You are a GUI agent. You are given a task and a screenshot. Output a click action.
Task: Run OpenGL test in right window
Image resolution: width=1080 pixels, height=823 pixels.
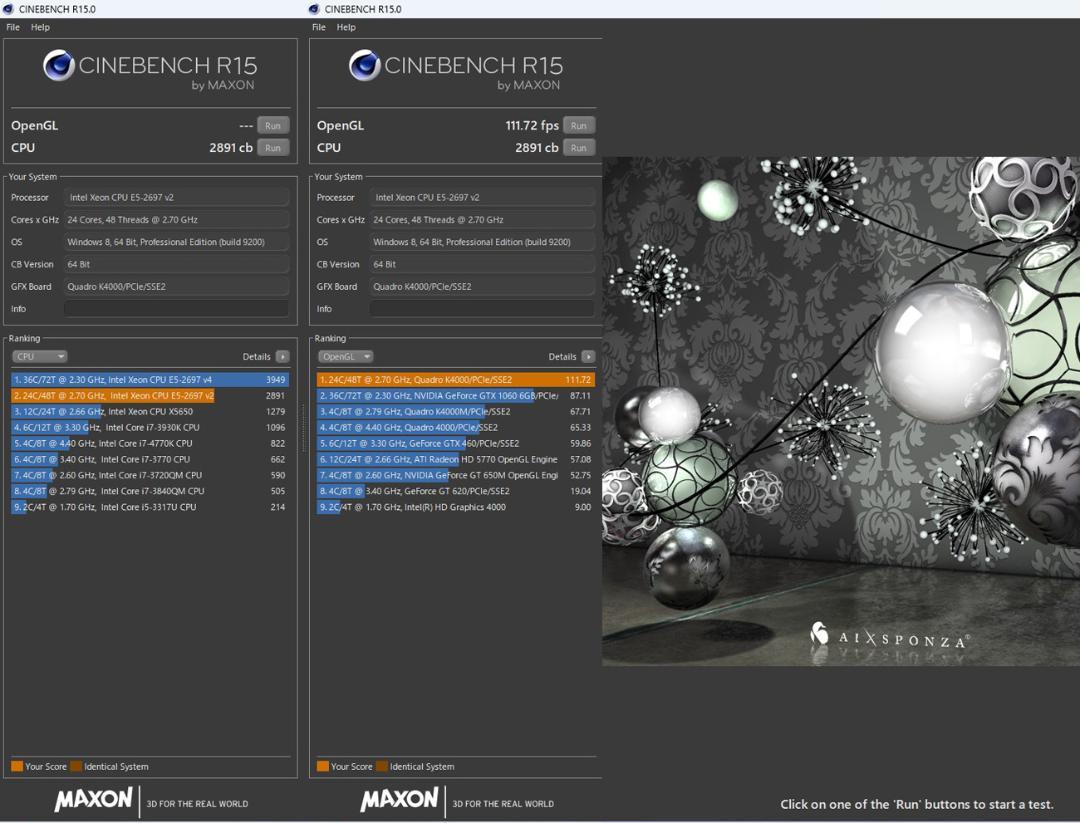click(579, 125)
